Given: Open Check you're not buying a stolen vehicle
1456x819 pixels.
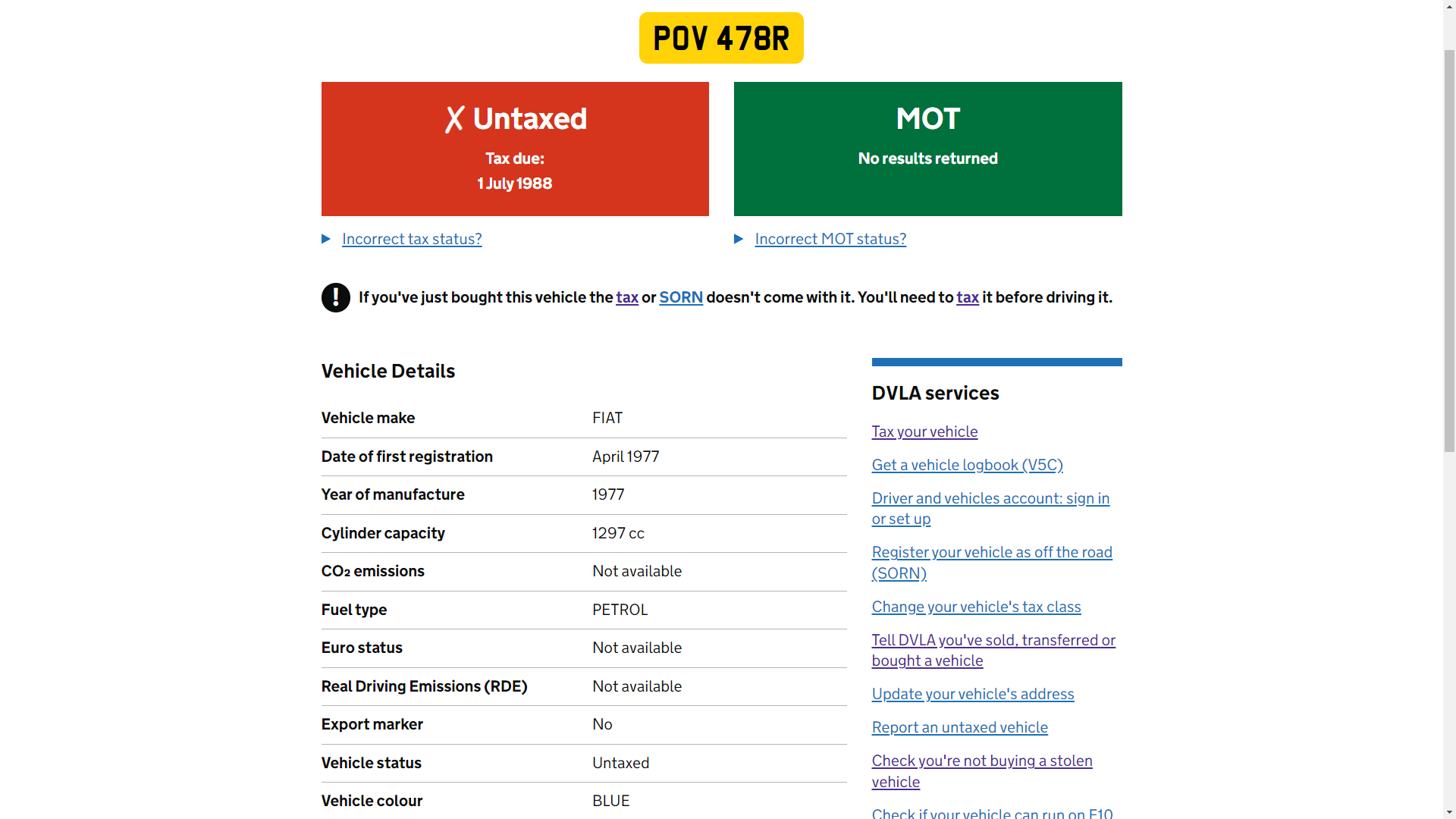Looking at the screenshot, I should click(982, 761).
